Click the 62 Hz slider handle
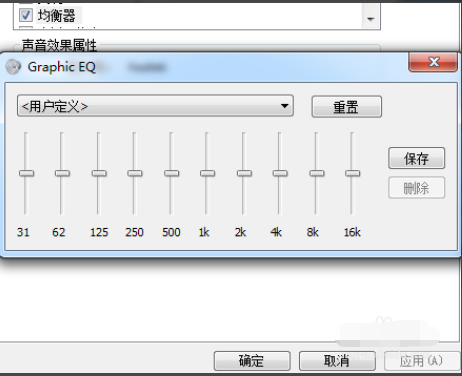The width and height of the screenshot is (462, 376). 62,173
